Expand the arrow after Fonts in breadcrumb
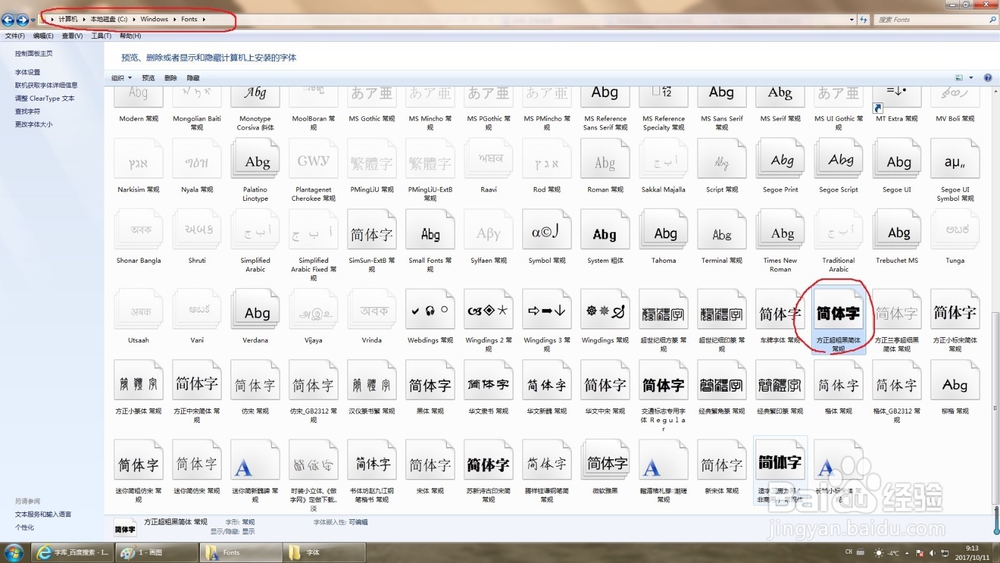1000x563 pixels. [x=204, y=19]
